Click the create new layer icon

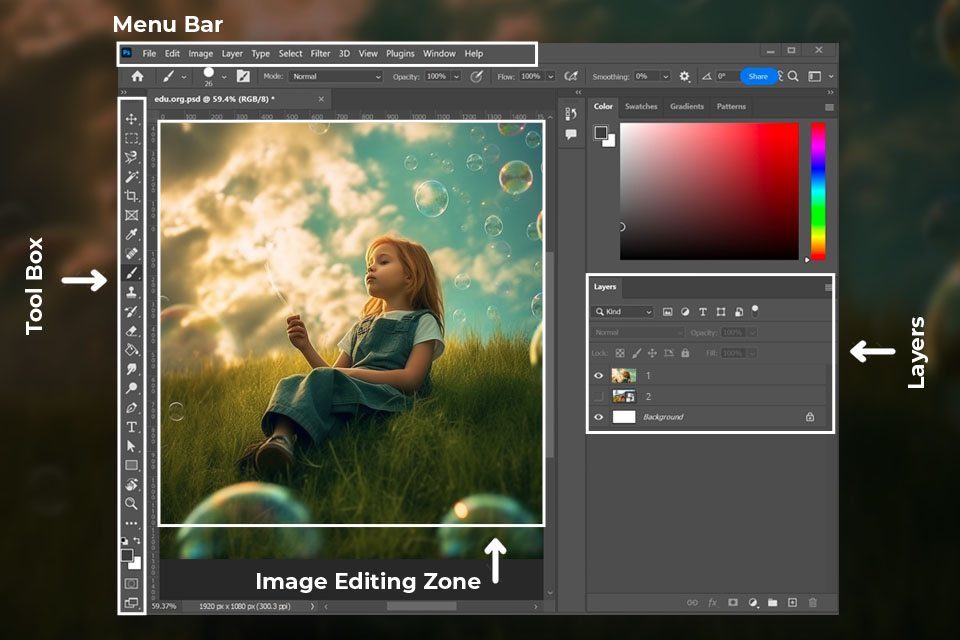(792, 603)
